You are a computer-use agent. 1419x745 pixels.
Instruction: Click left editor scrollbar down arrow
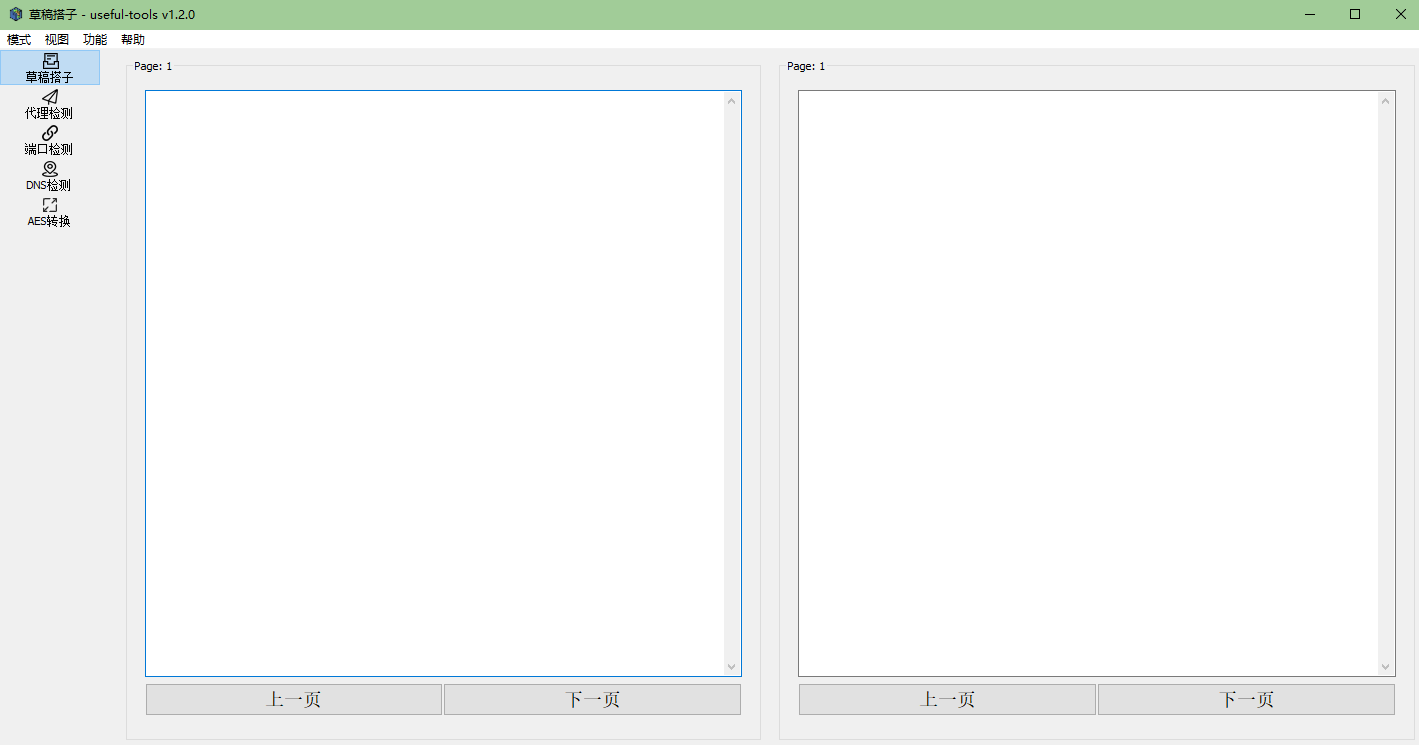[x=732, y=667]
